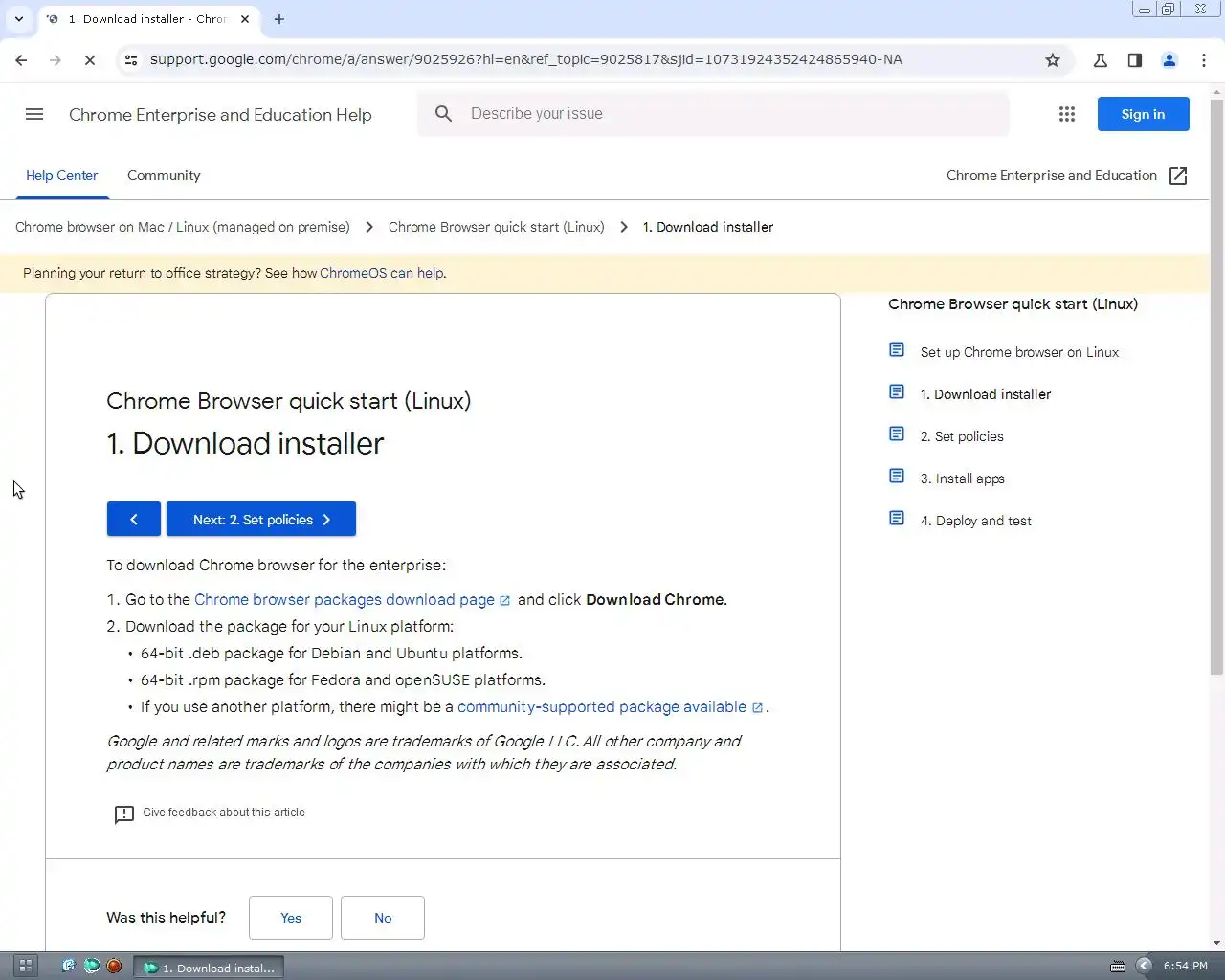Click the search magnifier icon
1225x980 pixels.
(443, 114)
